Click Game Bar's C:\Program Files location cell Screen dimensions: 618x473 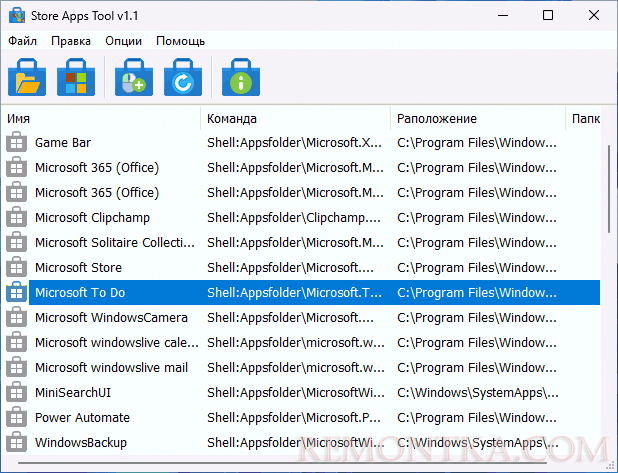point(477,143)
